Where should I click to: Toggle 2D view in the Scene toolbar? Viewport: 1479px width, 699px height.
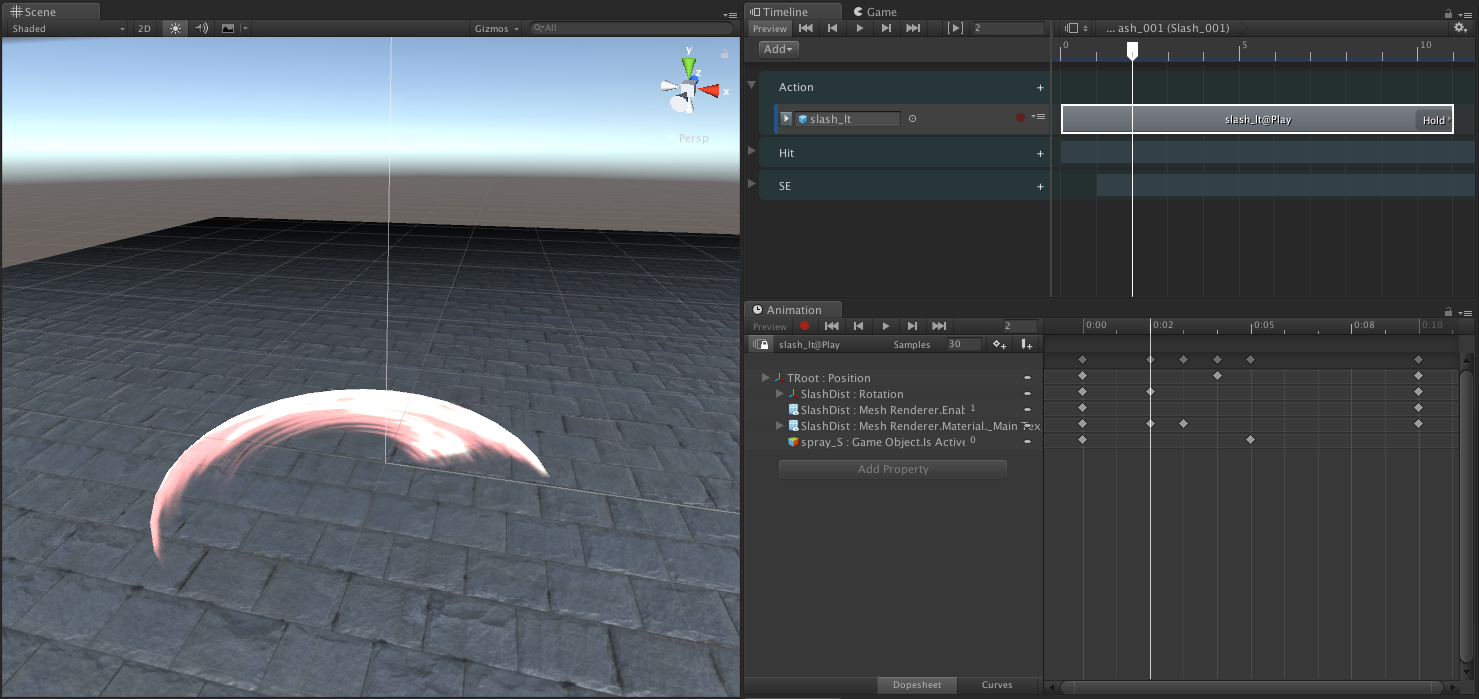click(x=144, y=28)
